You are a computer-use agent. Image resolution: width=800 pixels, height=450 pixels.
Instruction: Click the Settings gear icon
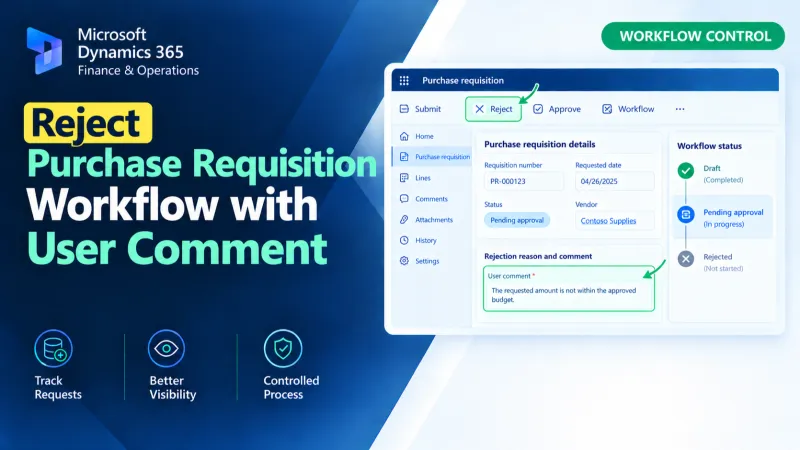404,261
